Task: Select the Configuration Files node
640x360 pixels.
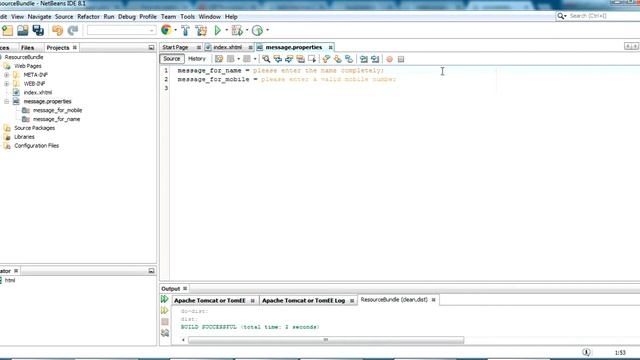Action: pyautogui.click(x=36, y=146)
